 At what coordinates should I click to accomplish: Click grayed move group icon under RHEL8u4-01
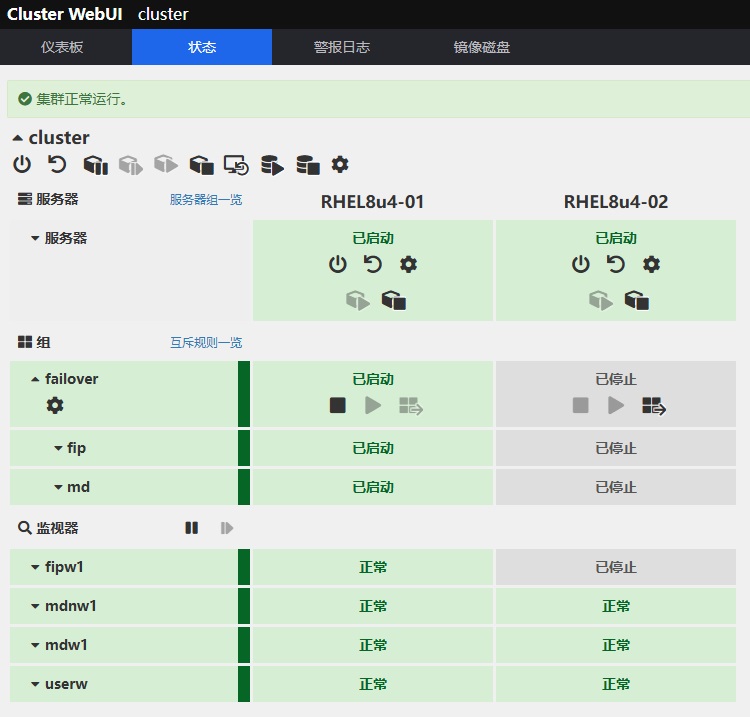pyautogui.click(x=411, y=406)
